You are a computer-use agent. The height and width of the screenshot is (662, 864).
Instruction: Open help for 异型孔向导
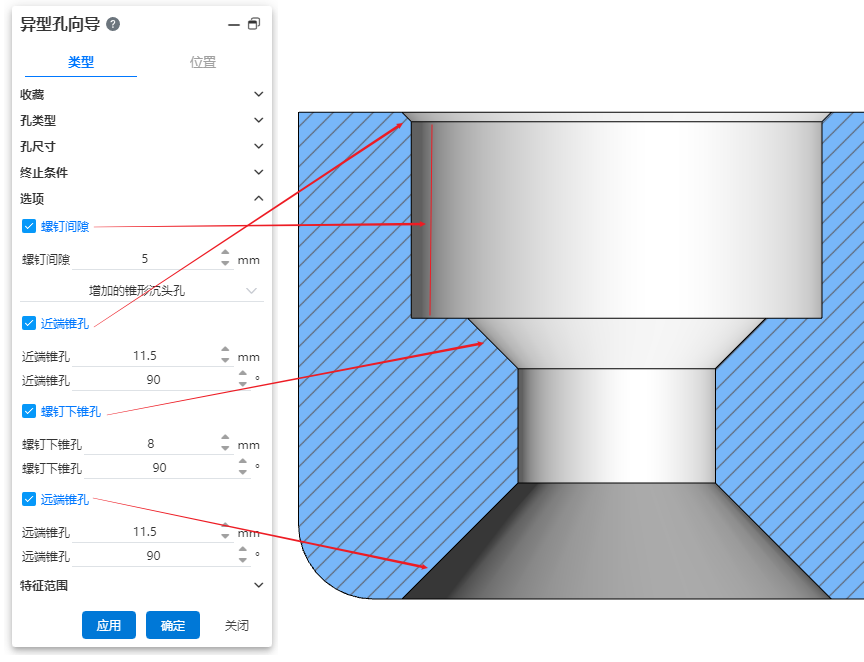[113, 24]
